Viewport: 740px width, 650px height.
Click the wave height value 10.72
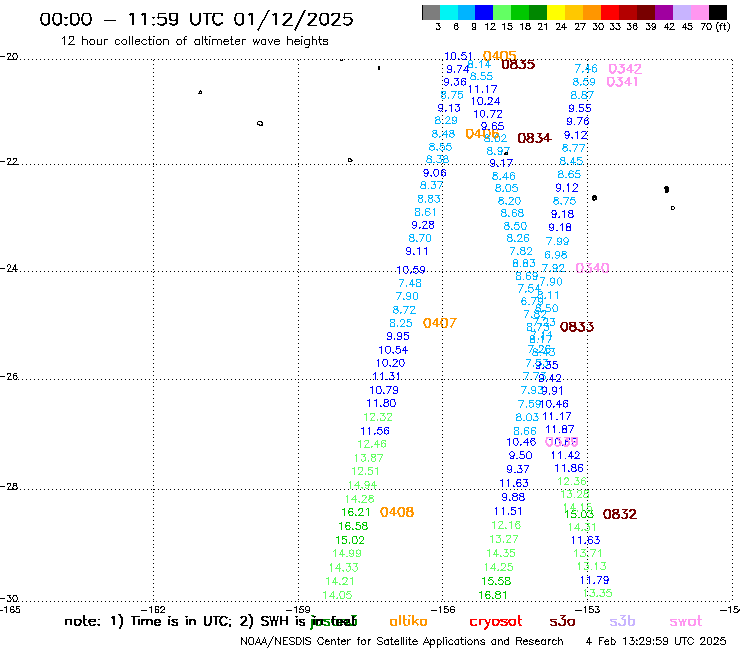(x=488, y=114)
